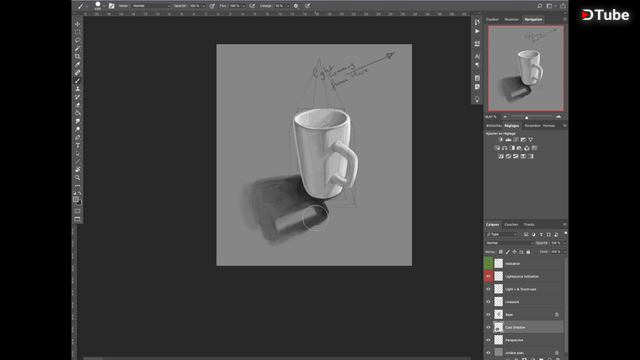Select the Brush tool in toolbox
This screenshot has height=360, width=640.
click(x=78, y=81)
